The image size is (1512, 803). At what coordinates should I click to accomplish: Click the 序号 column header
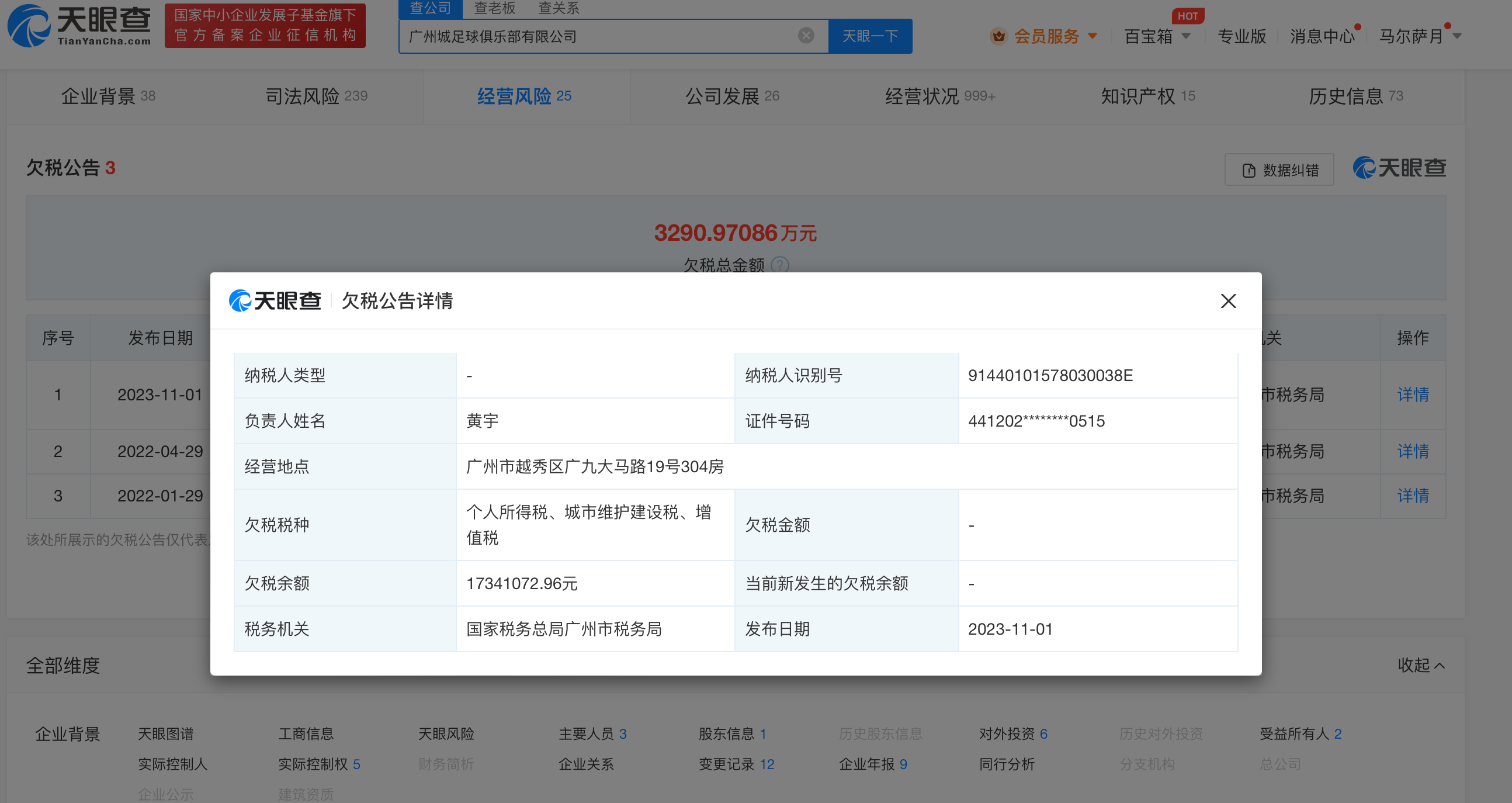click(58, 338)
